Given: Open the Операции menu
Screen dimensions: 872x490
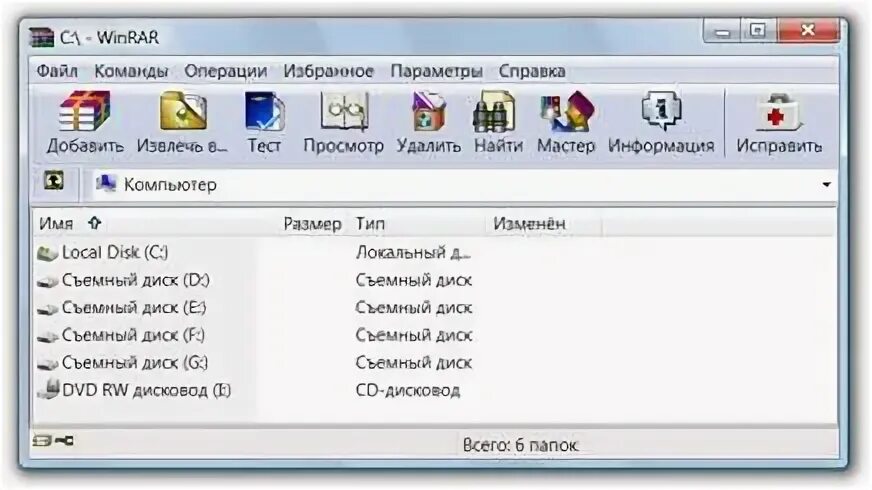Looking at the screenshot, I should [226, 71].
